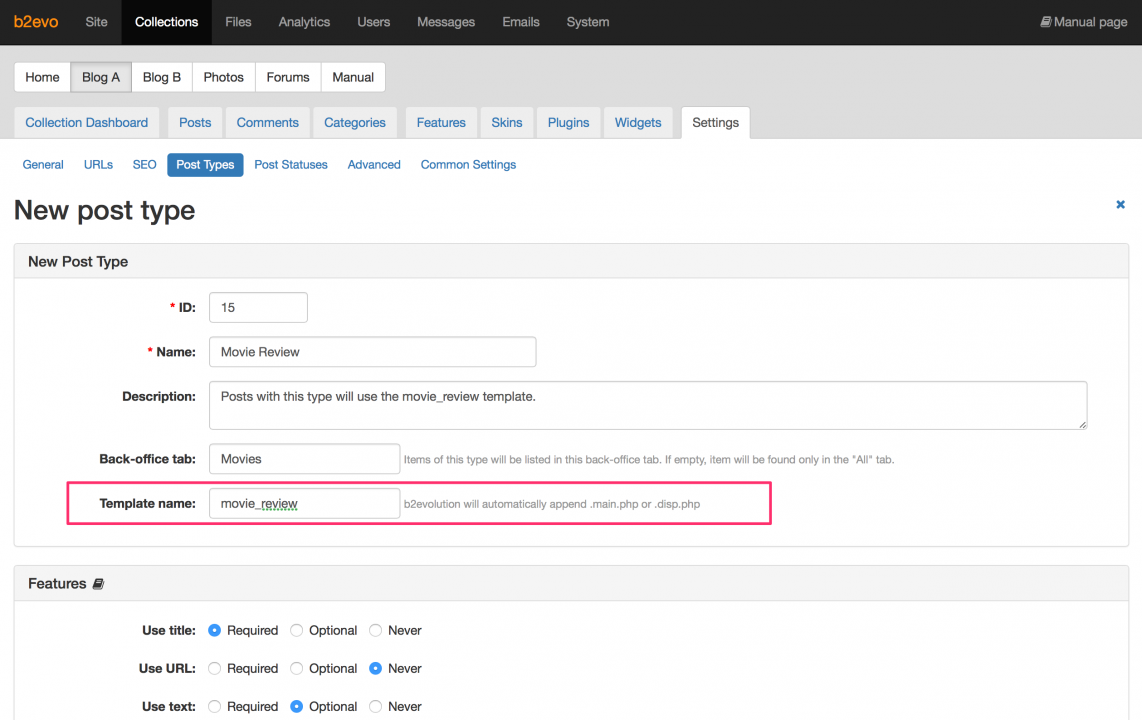Open the Skins tab
Image resolution: width=1142 pixels, height=720 pixels.
[507, 122]
